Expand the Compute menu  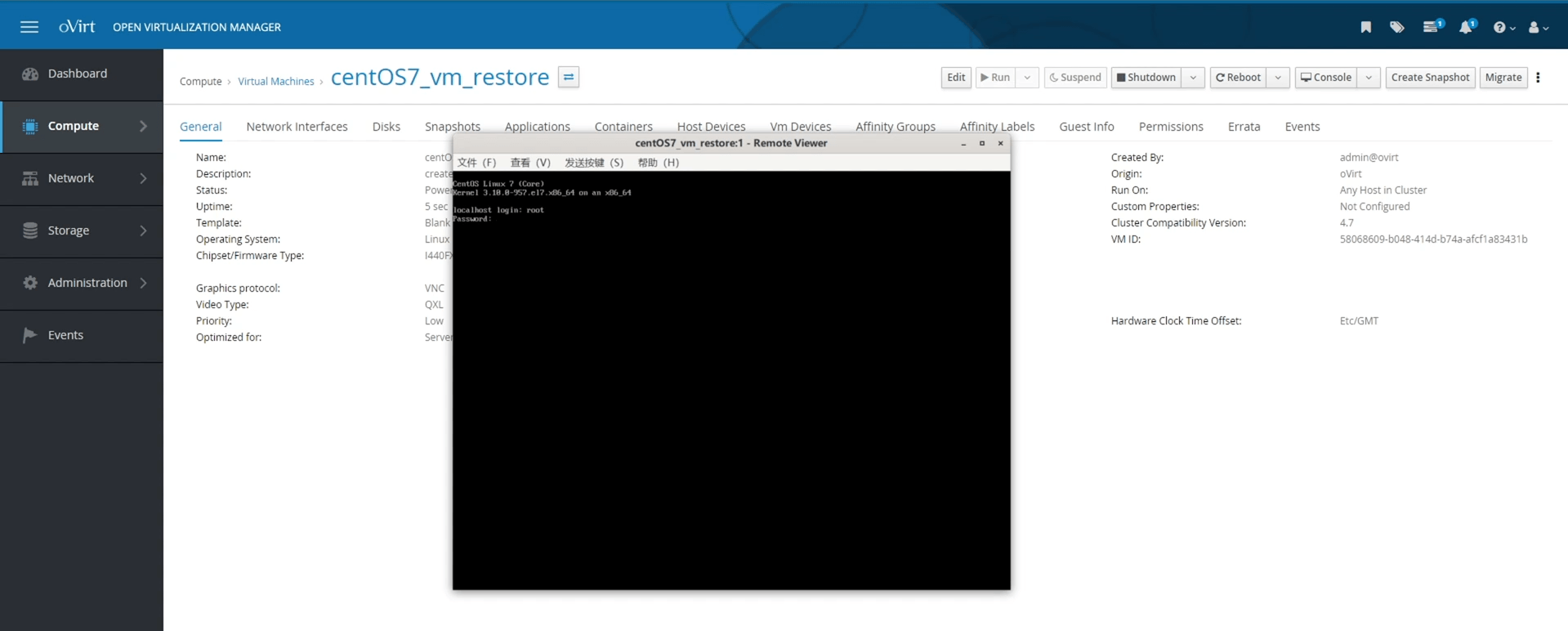(82, 126)
